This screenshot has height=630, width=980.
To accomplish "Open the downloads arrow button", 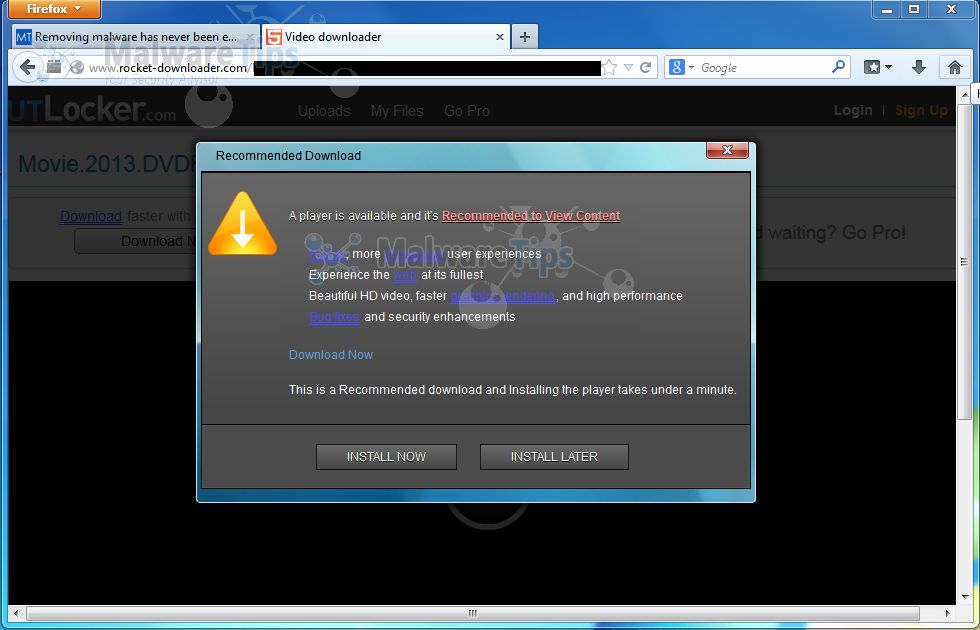I will point(918,67).
